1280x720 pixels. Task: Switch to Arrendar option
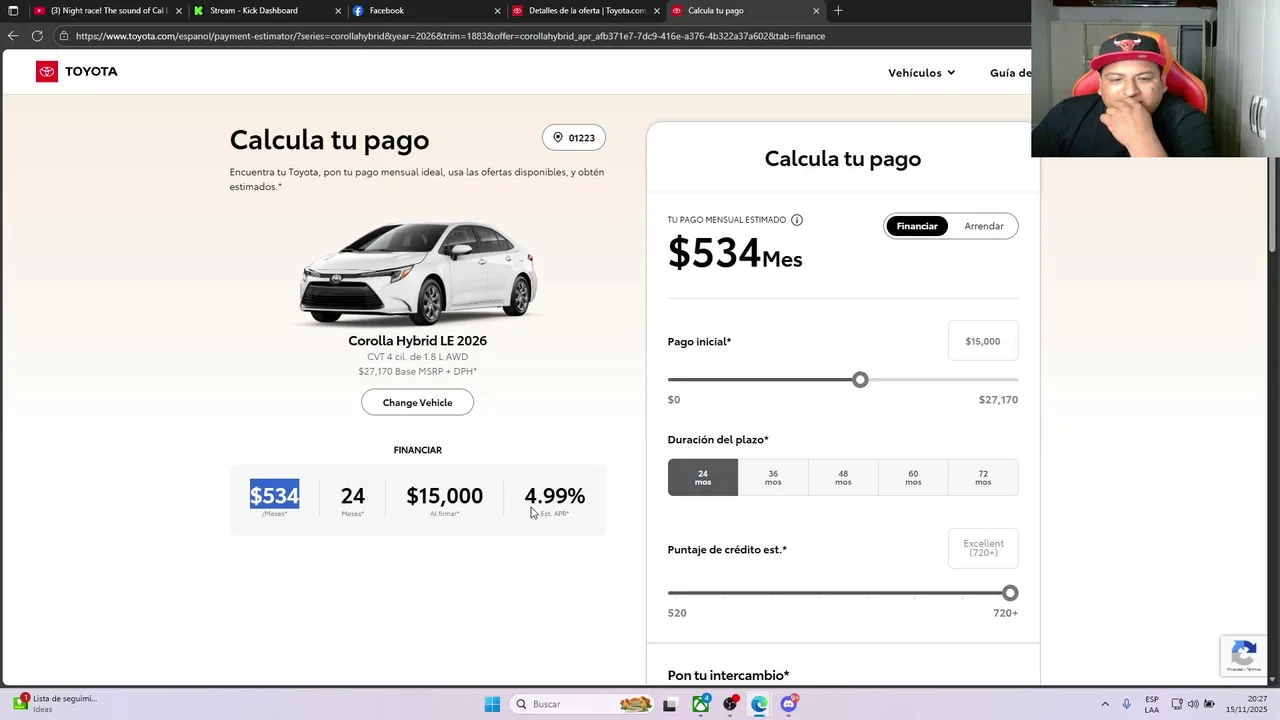(984, 226)
